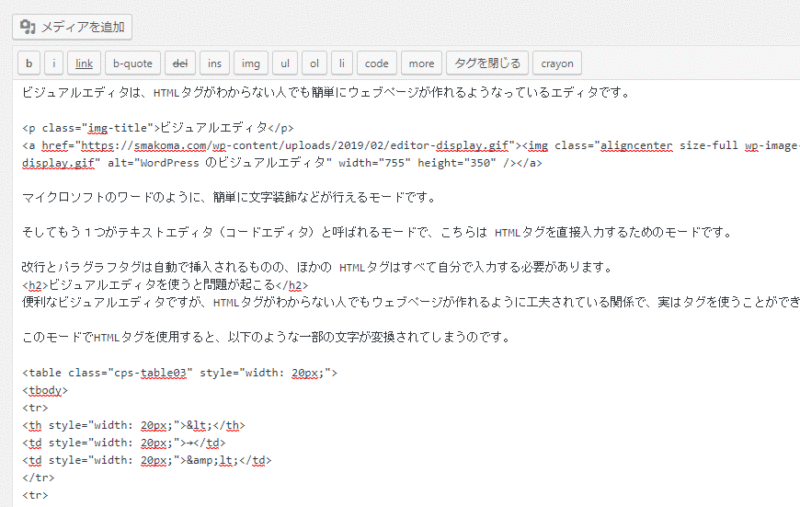Click the line starting 改行とパラグラフタグは
The image size is (800, 507).
pos(317,267)
